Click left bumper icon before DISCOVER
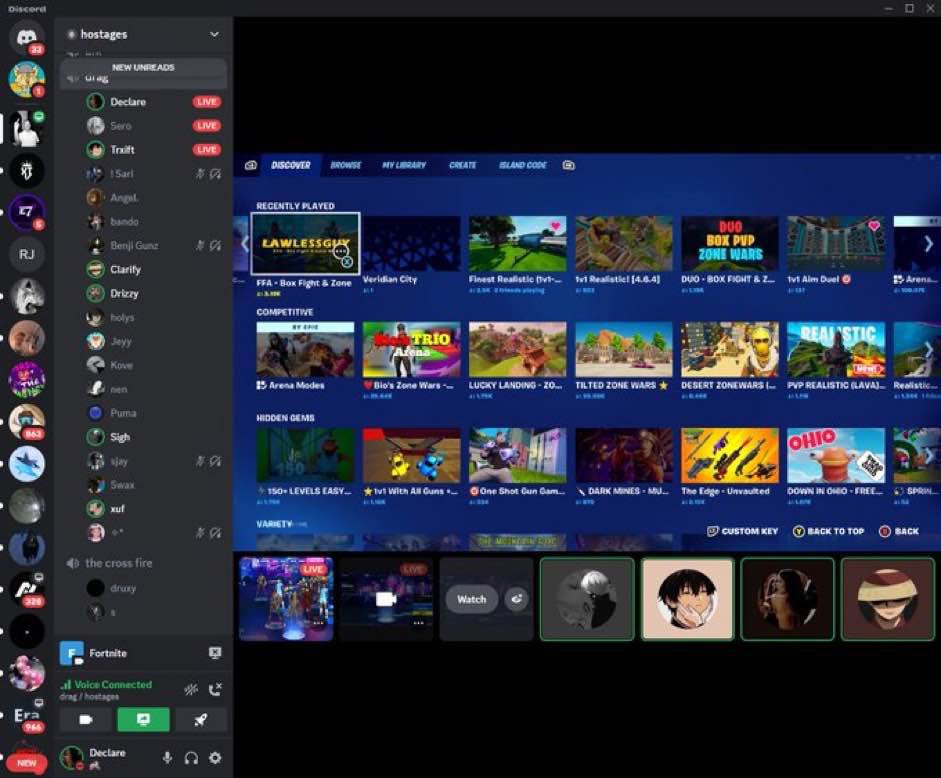Image resolution: width=941 pixels, height=778 pixels. pos(251,165)
